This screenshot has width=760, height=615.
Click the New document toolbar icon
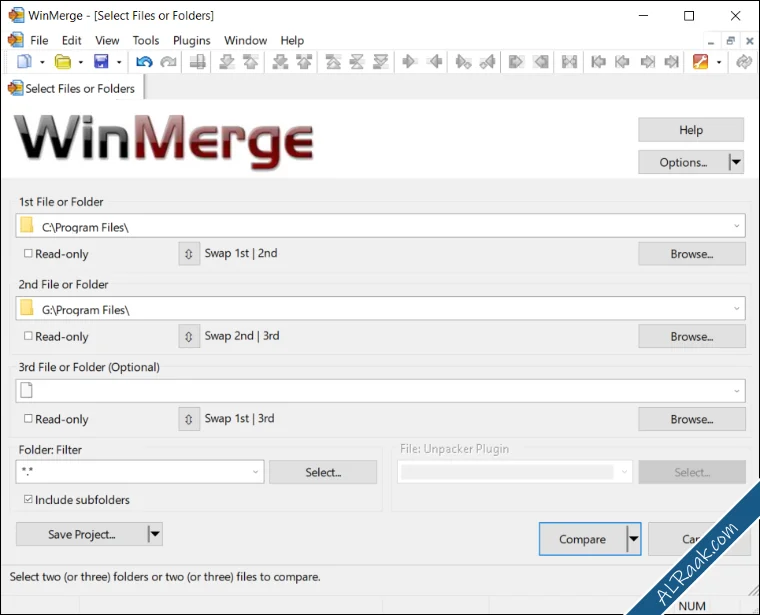coord(24,62)
